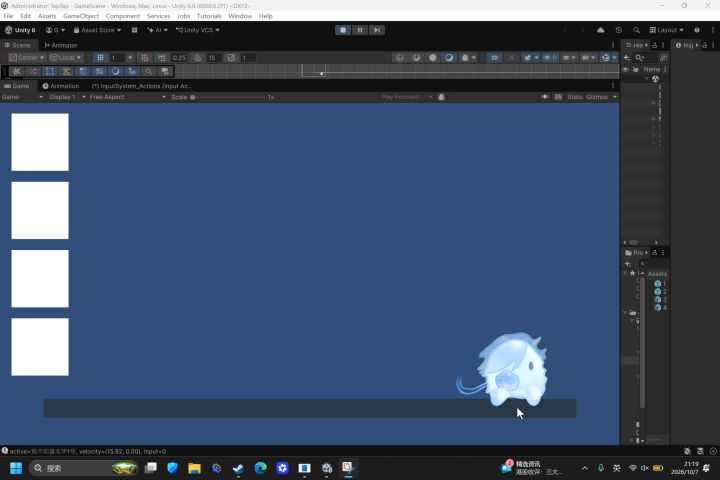Click the magnifier tool in the Scene overlay toolbar
Image resolution: width=720 pixels, height=480 pixels.
[x=148, y=71]
